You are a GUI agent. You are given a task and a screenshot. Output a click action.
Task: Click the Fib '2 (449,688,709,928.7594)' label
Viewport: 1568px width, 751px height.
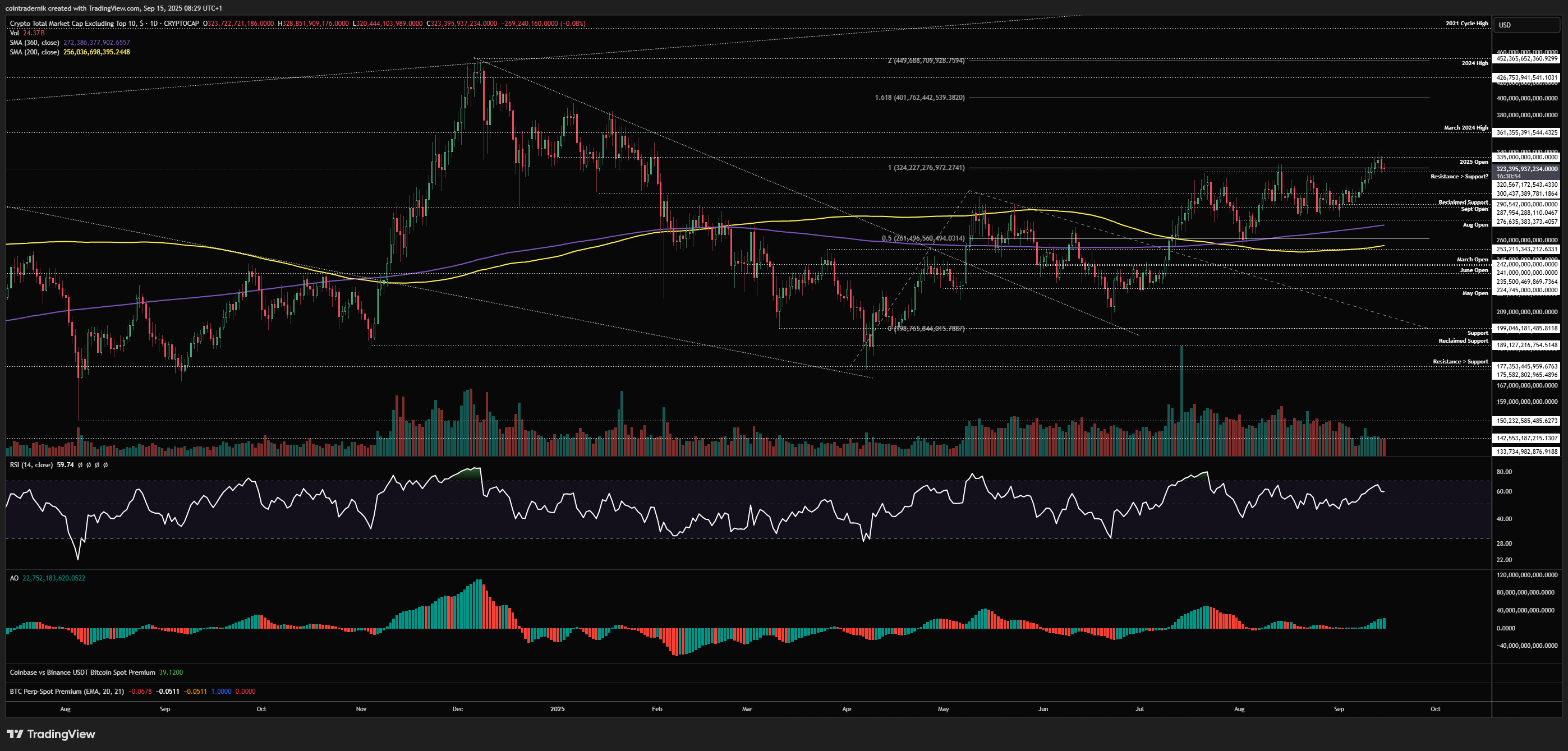[926, 61]
